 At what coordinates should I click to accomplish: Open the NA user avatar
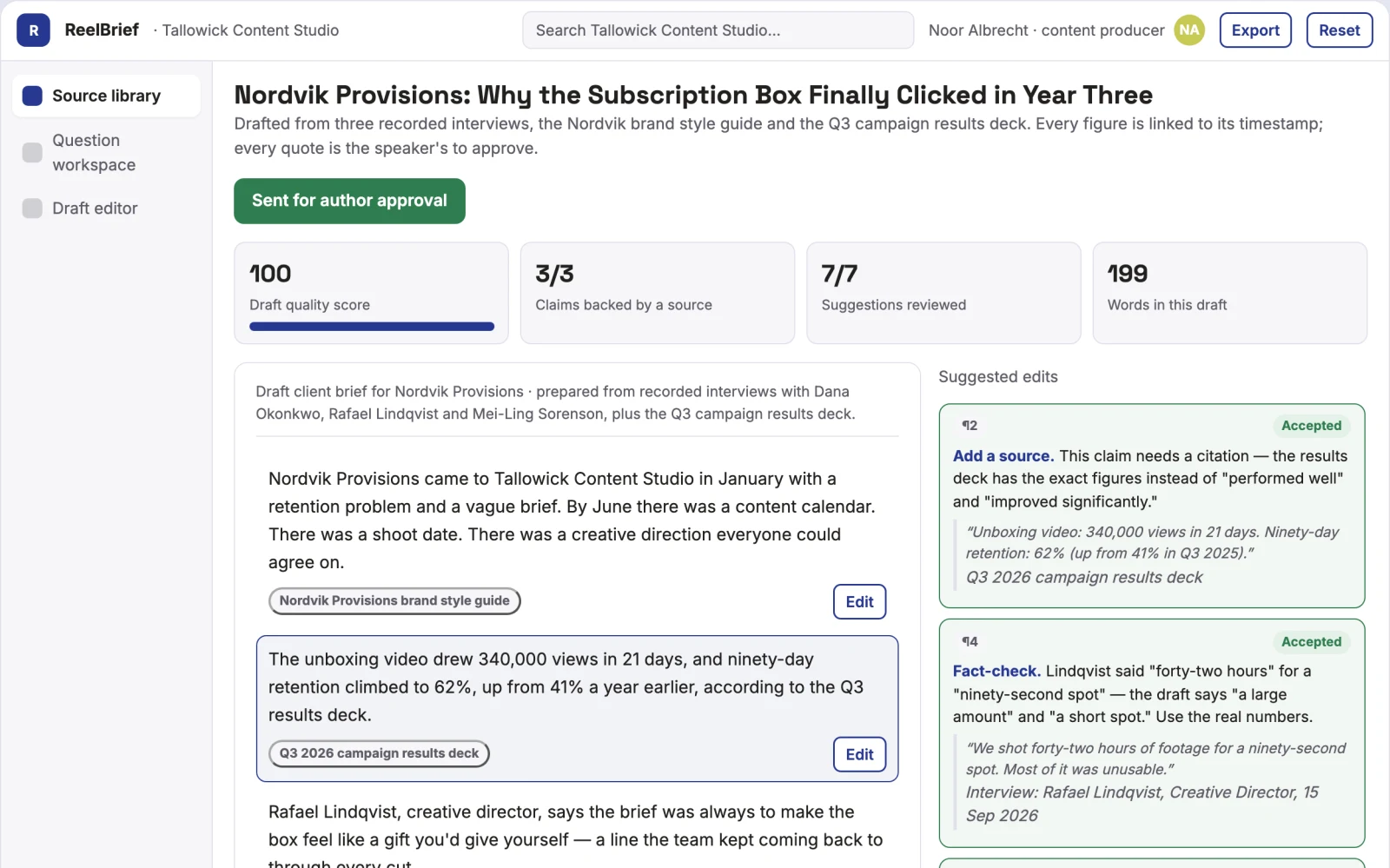[1189, 30]
